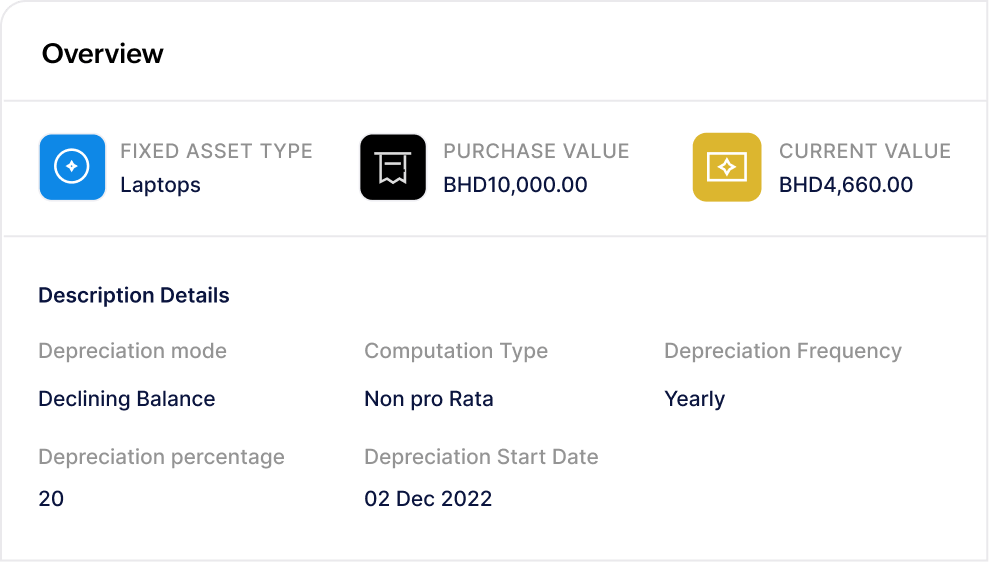Click the black Purchase Value receipt icon
This screenshot has height=562, width=989.
coord(393,167)
